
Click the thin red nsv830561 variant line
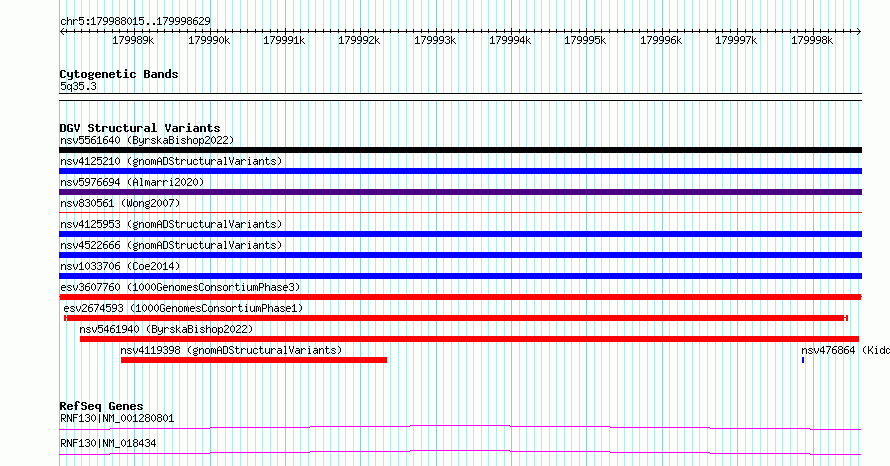[460, 213]
